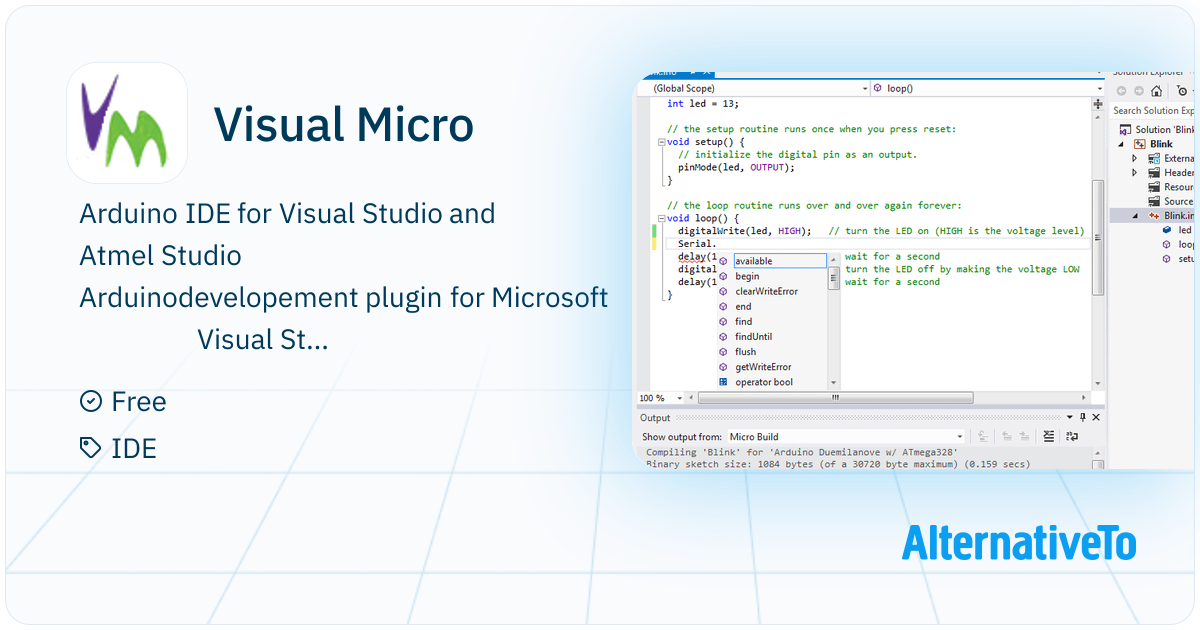Click the Search Solution Explorer field

point(1153,111)
